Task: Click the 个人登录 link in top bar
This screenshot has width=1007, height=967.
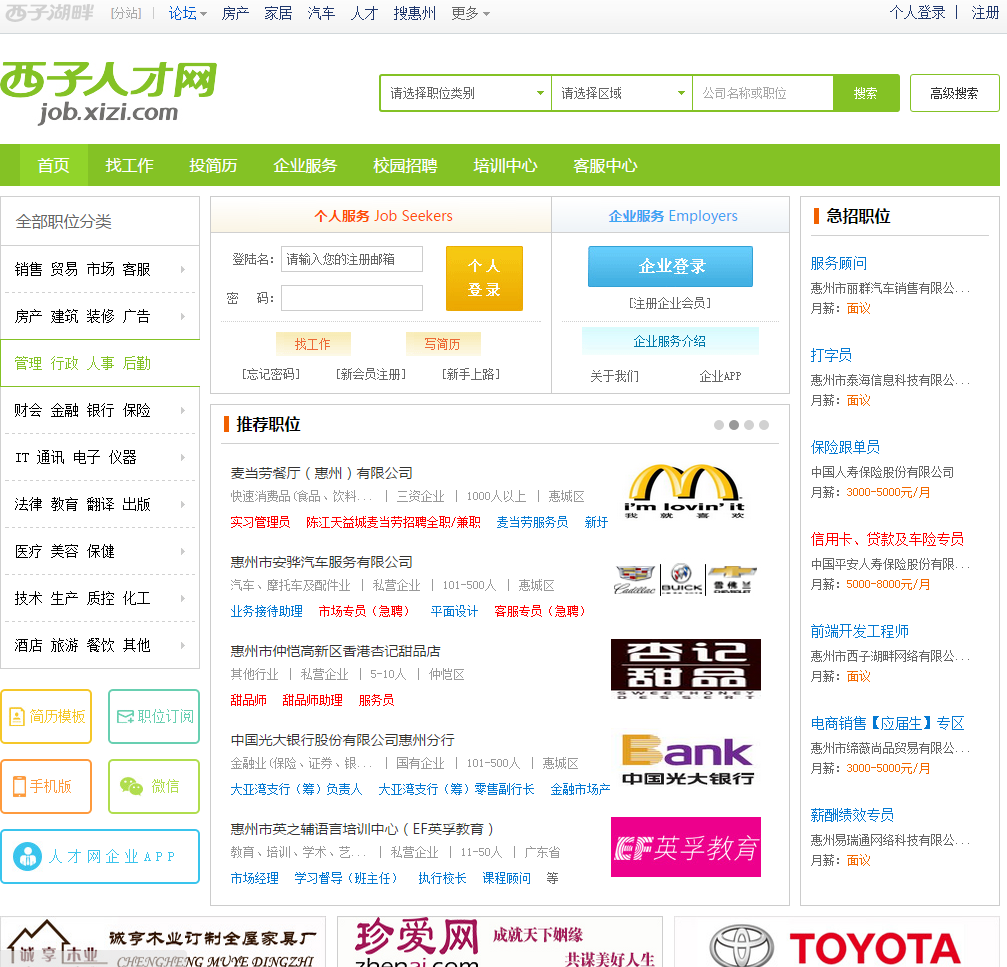Action: pyautogui.click(x=917, y=13)
